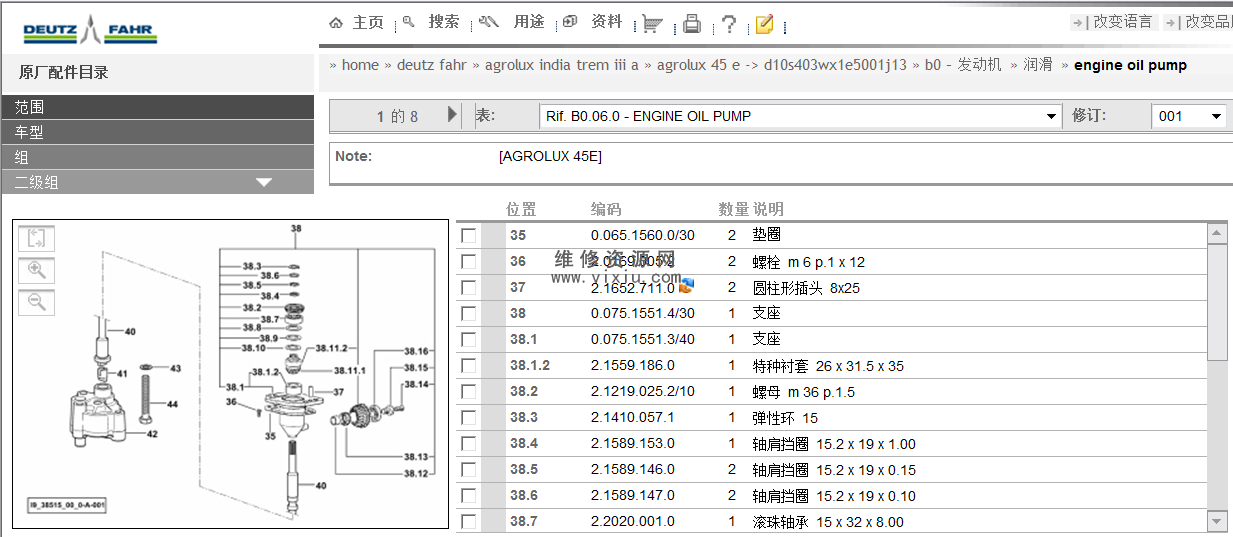Click the printer icon in toolbar
The image size is (1233, 537).
(x=692, y=24)
